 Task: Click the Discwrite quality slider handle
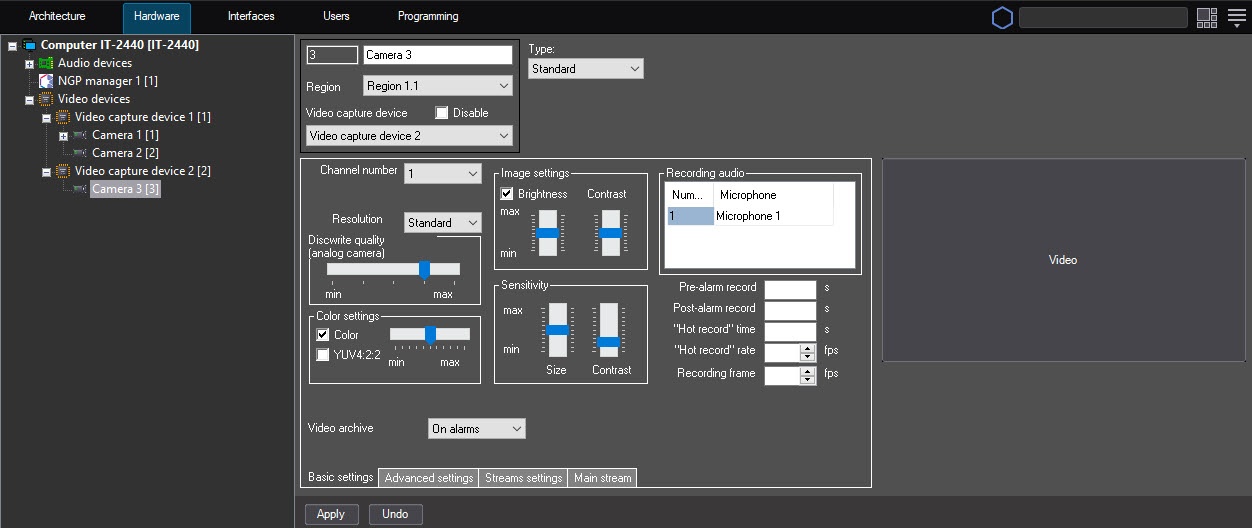tap(424, 269)
